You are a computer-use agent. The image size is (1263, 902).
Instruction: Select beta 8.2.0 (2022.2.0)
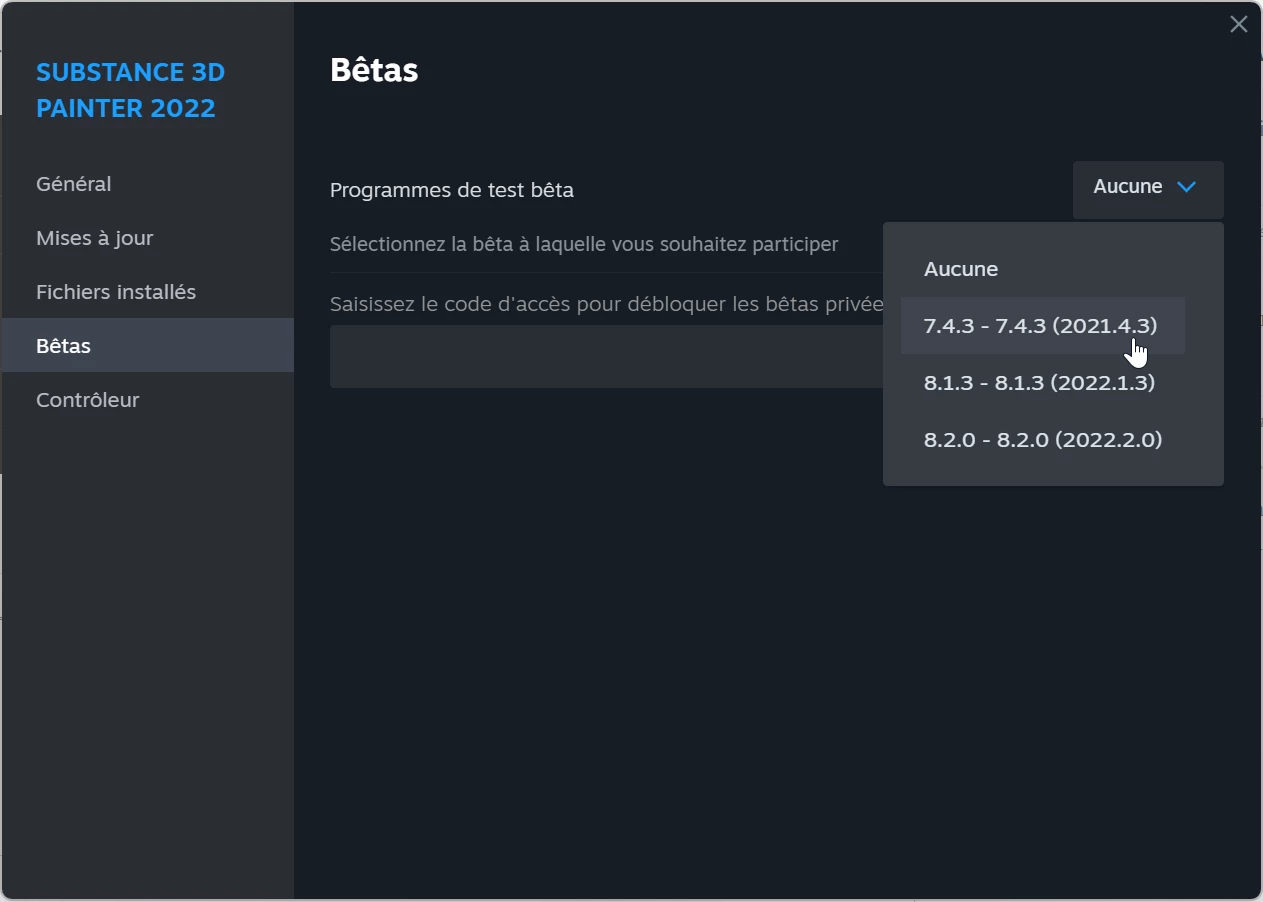click(1043, 440)
